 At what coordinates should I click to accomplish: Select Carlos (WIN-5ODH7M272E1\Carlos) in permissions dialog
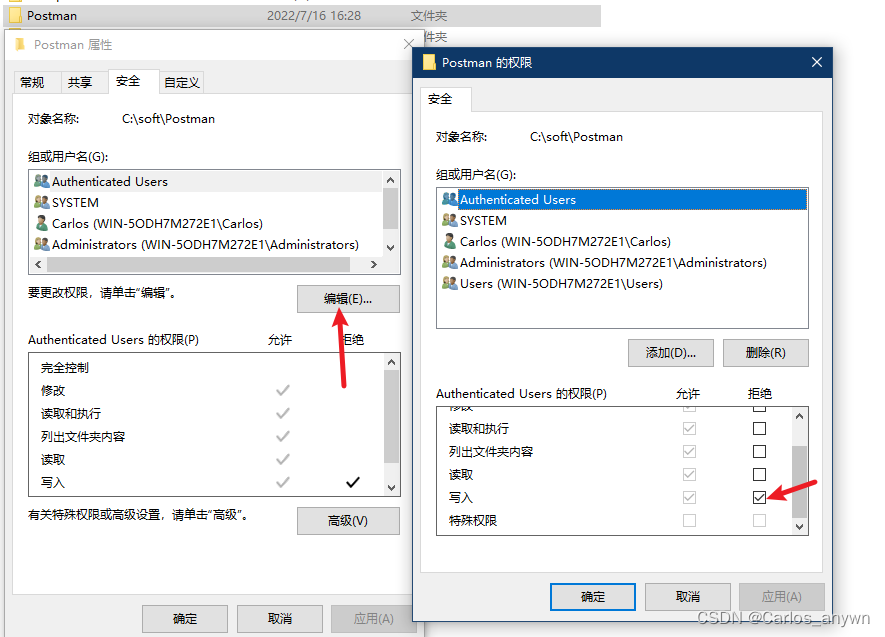point(565,241)
